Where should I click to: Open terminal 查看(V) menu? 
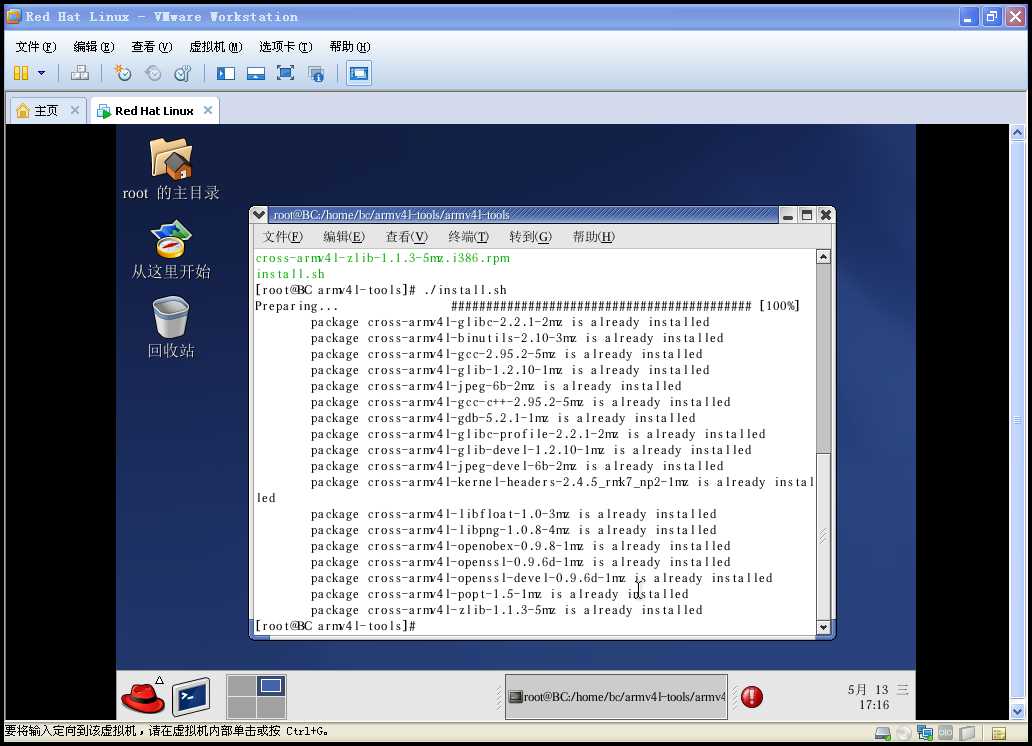click(x=406, y=236)
